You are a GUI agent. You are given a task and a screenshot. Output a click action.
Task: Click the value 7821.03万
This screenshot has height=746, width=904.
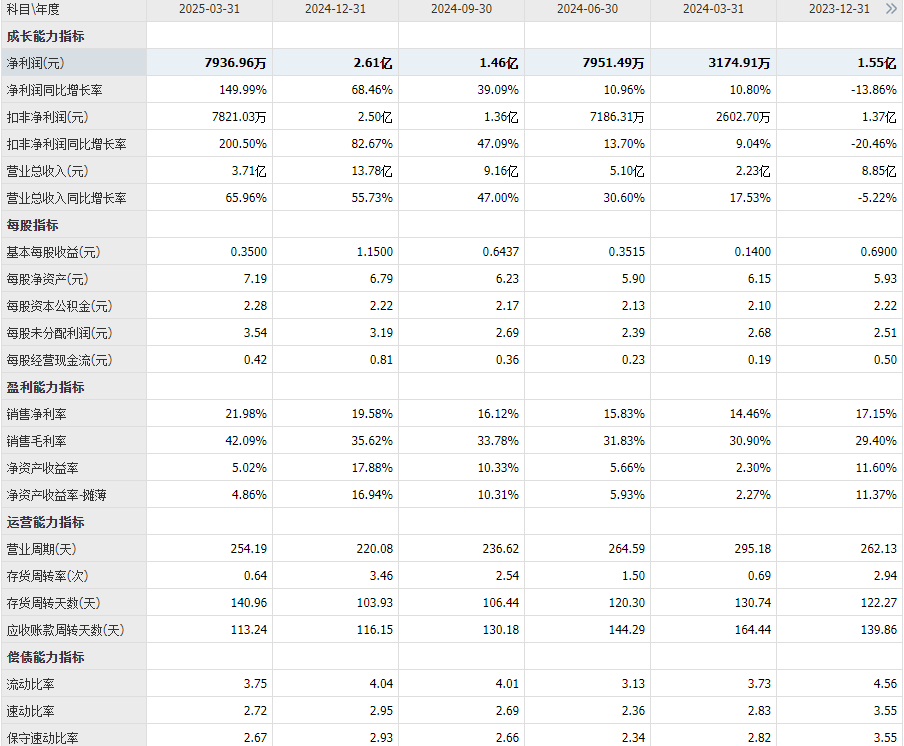tap(239, 117)
